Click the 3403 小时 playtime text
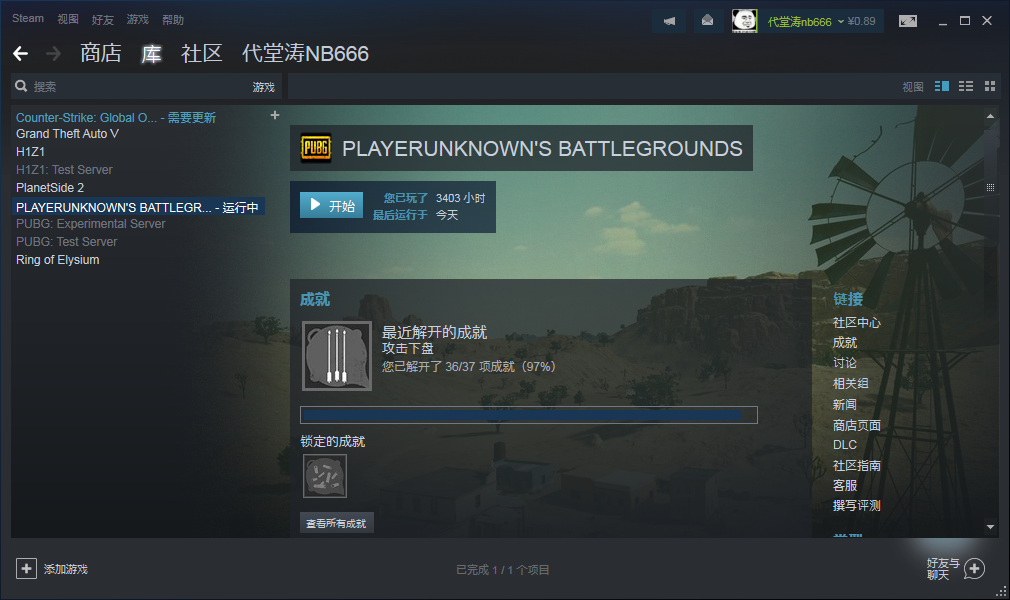Viewport: 1010px width, 600px height. [461, 198]
